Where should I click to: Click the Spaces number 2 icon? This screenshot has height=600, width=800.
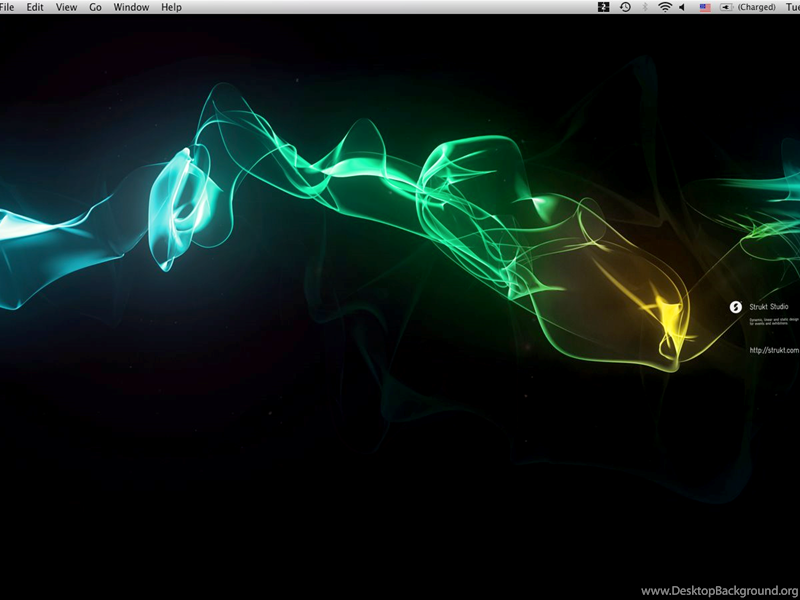pos(604,7)
